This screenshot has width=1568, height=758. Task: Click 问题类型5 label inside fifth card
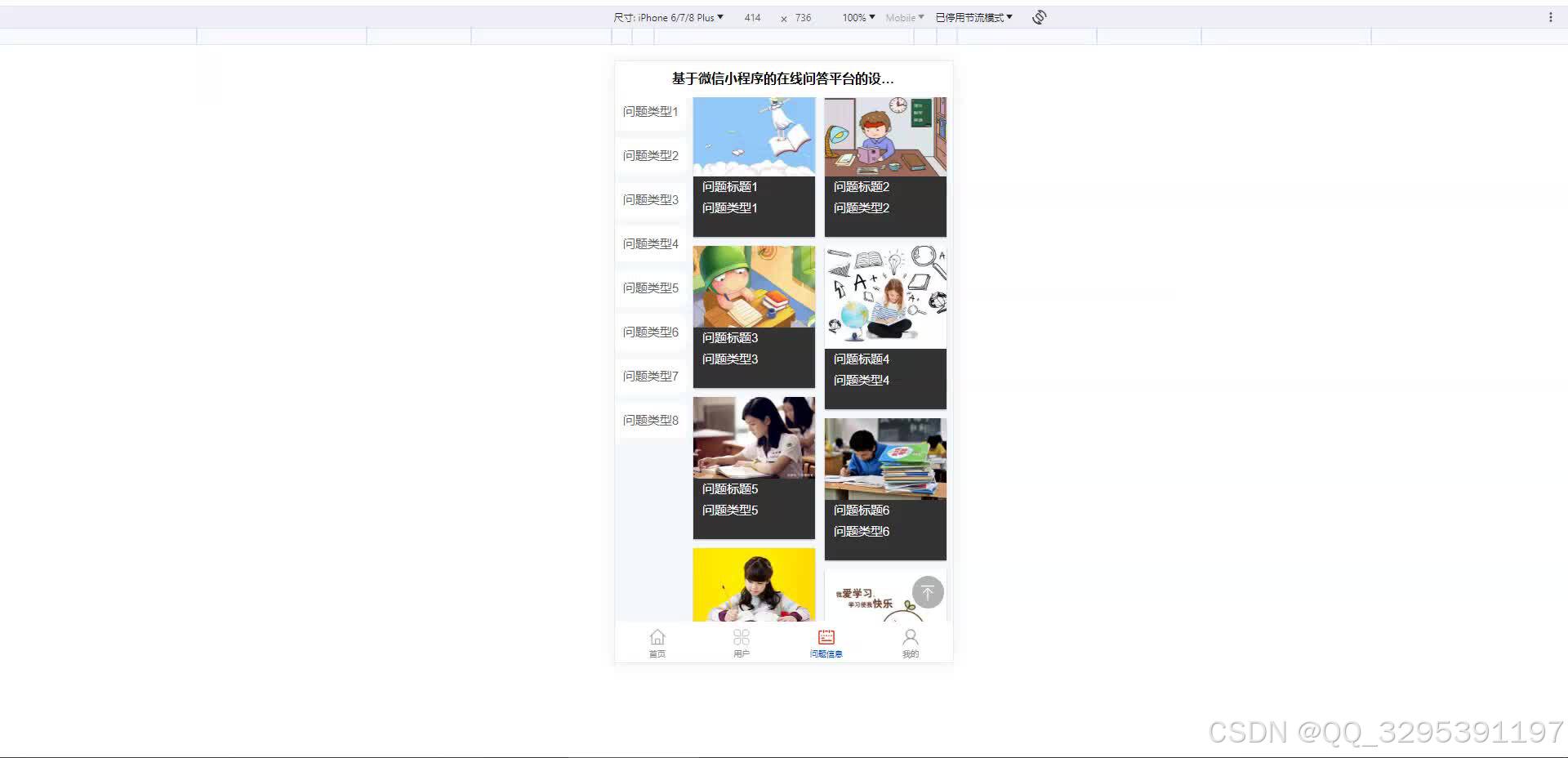[730, 511]
